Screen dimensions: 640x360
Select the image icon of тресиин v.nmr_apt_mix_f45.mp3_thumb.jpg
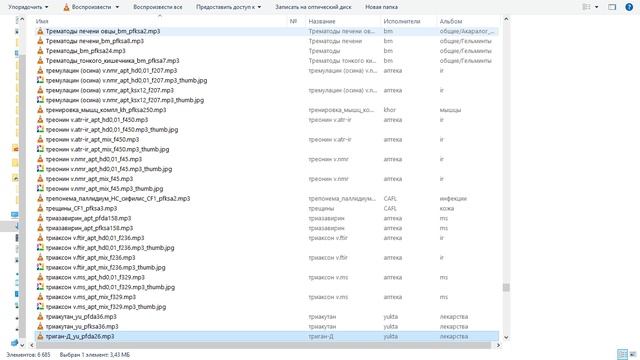point(40,188)
